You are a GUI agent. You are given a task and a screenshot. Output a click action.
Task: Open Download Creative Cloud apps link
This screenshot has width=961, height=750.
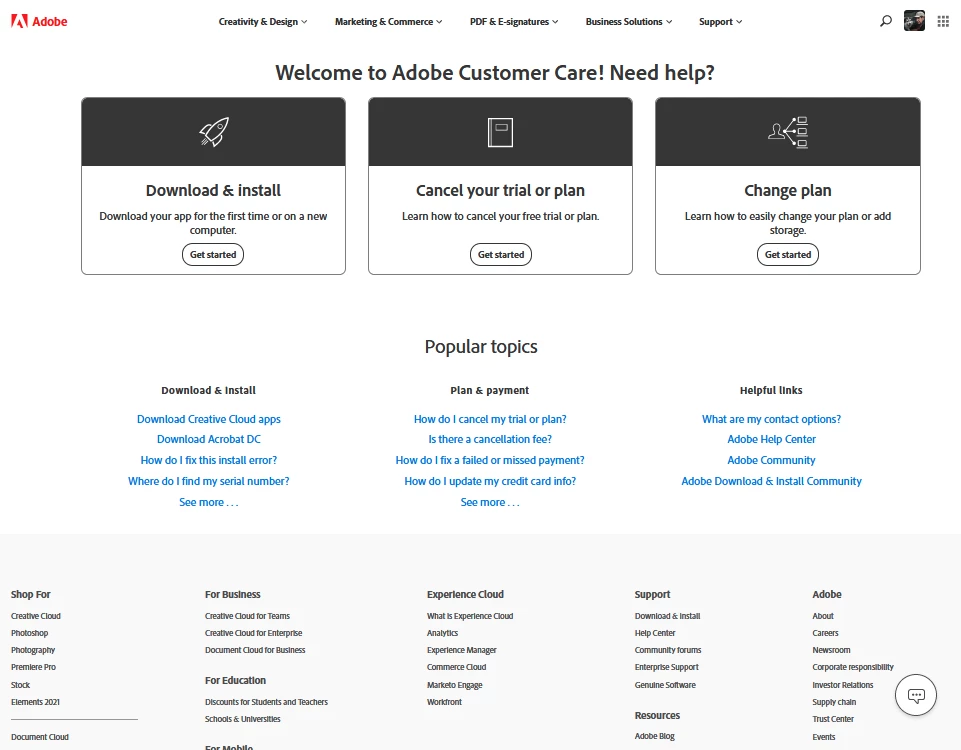(x=208, y=419)
